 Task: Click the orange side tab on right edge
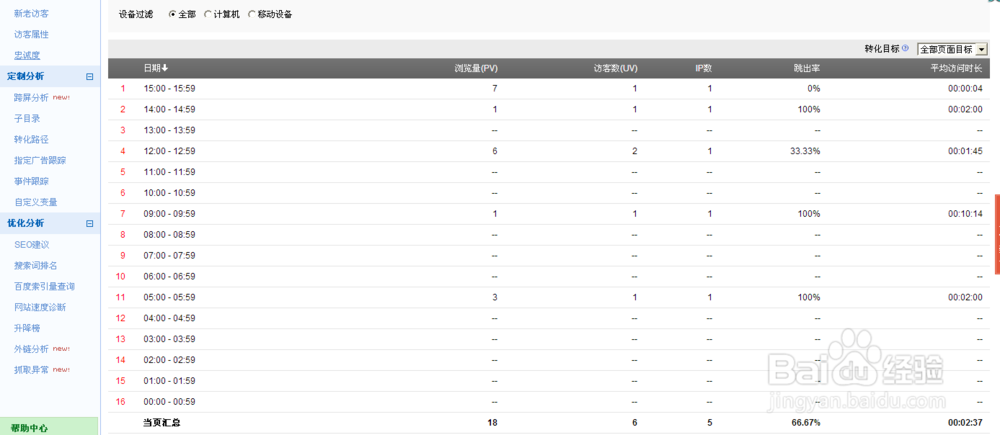click(x=997, y=234)
